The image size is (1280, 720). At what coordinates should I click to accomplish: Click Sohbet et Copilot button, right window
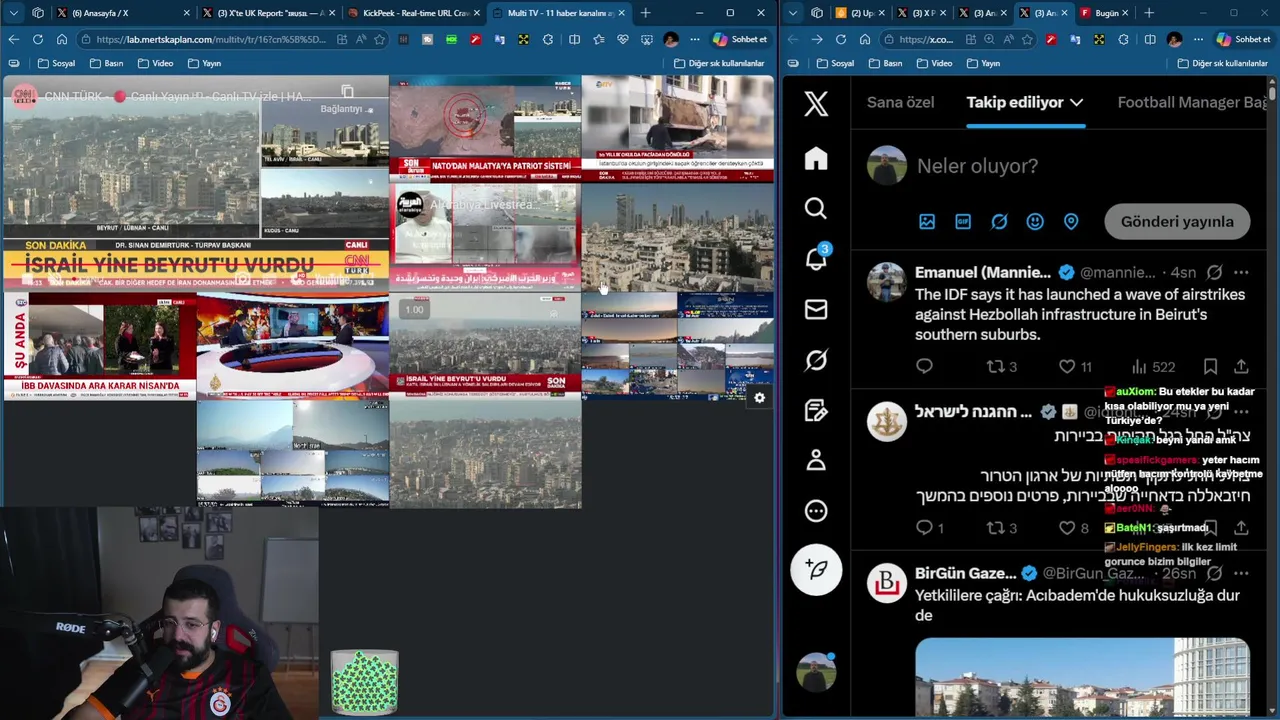click(x=1244, y=39)
